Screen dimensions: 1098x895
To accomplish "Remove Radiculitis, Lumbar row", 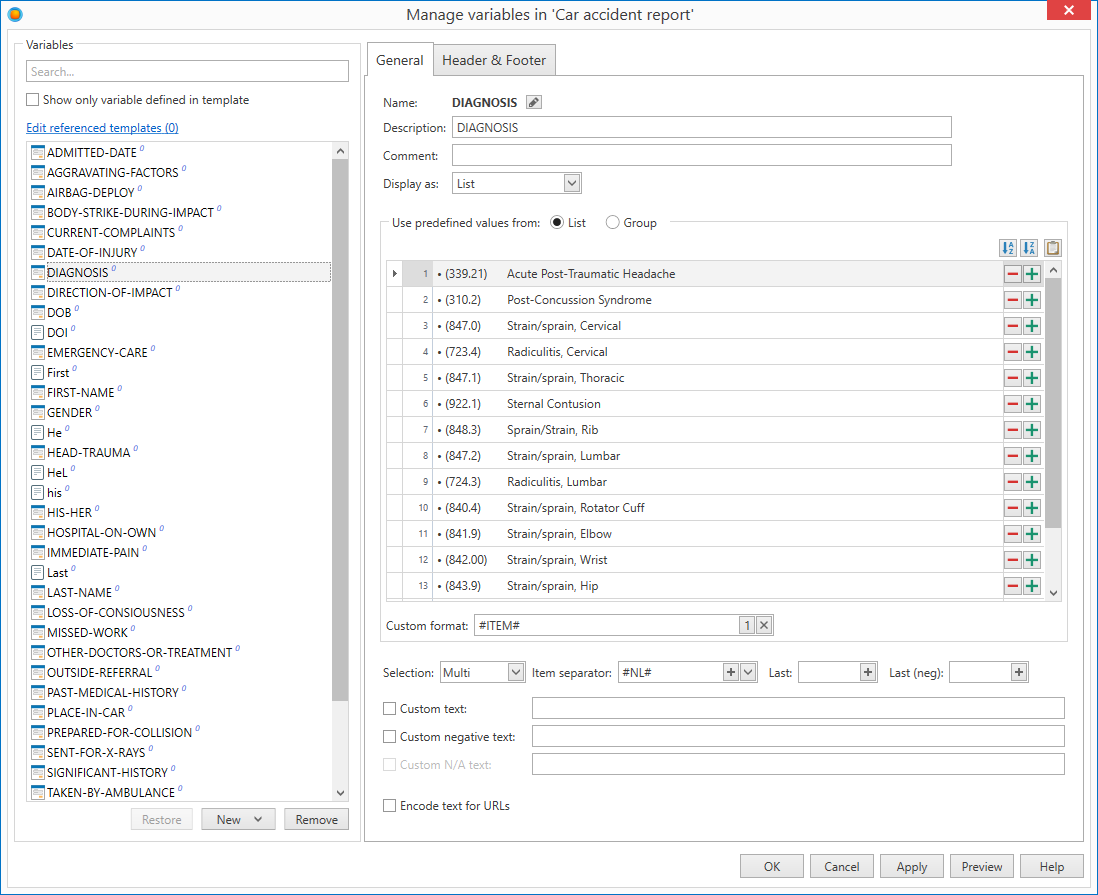I will [x=1013, y=482].
